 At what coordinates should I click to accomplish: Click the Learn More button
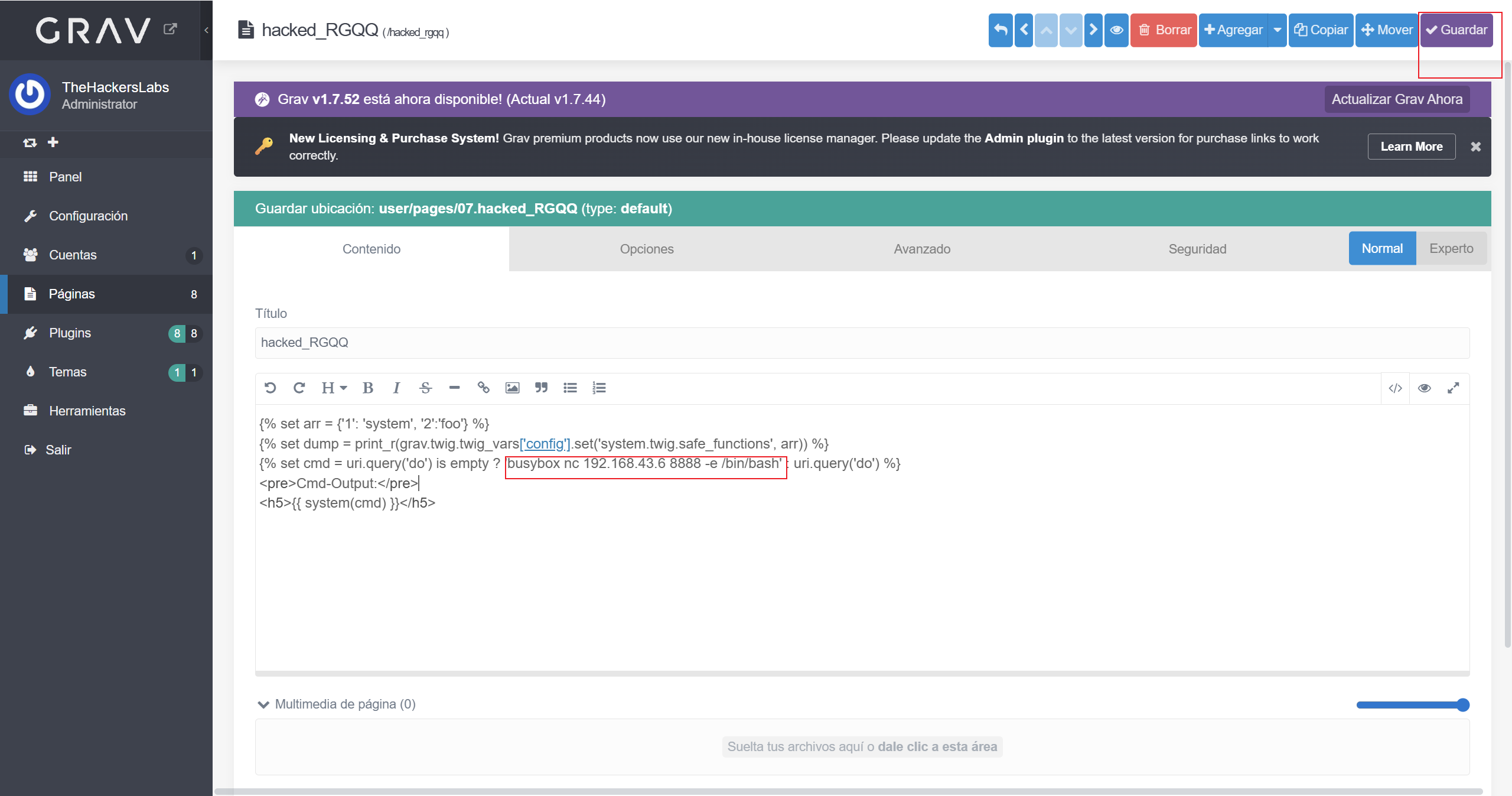[x=1412, y=147]
